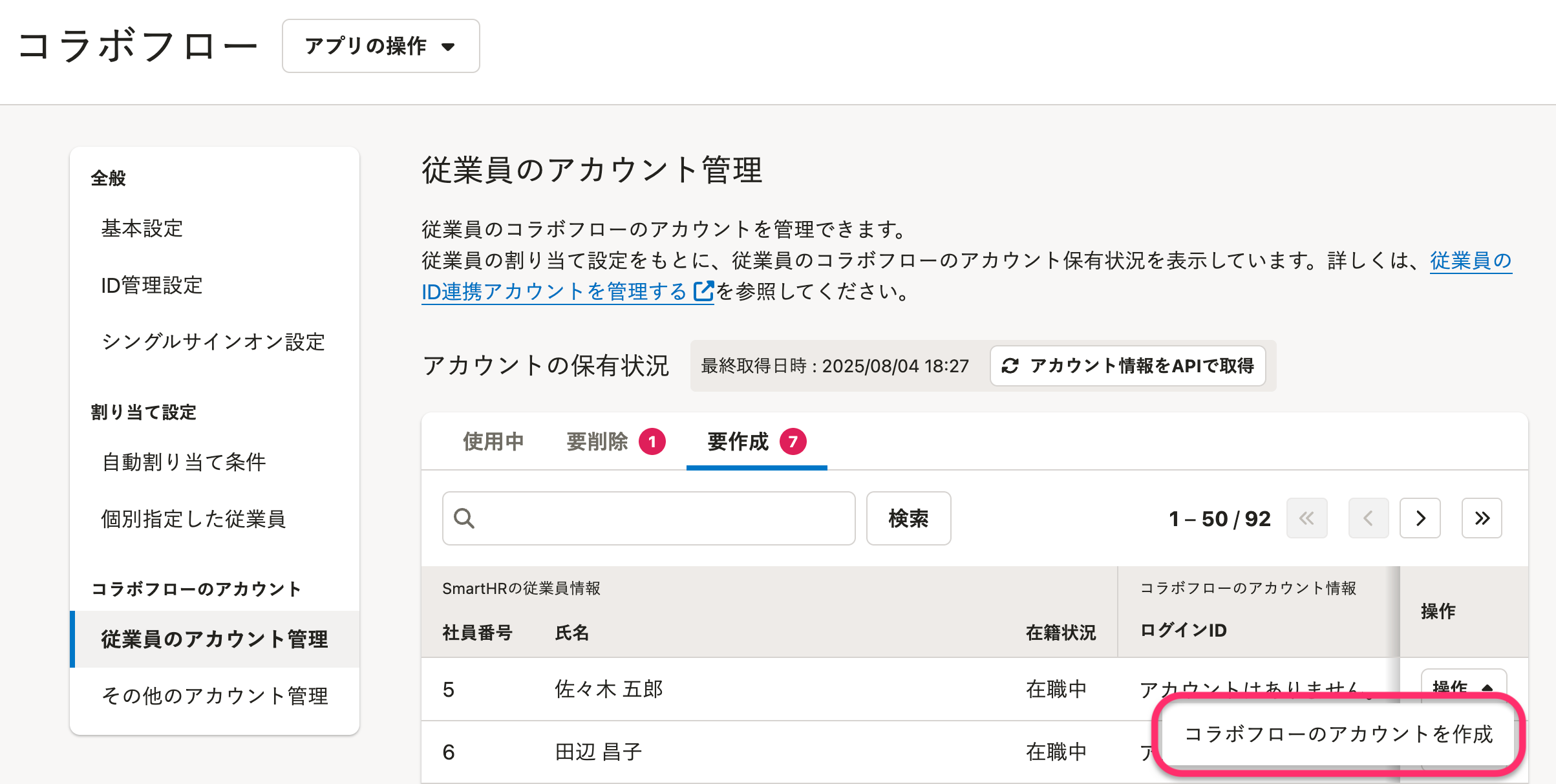This screenshot has height=784, width=1556.
Task: Click 在職中 status in 佐々木 五郎 row
Action: coord(1056,689)
